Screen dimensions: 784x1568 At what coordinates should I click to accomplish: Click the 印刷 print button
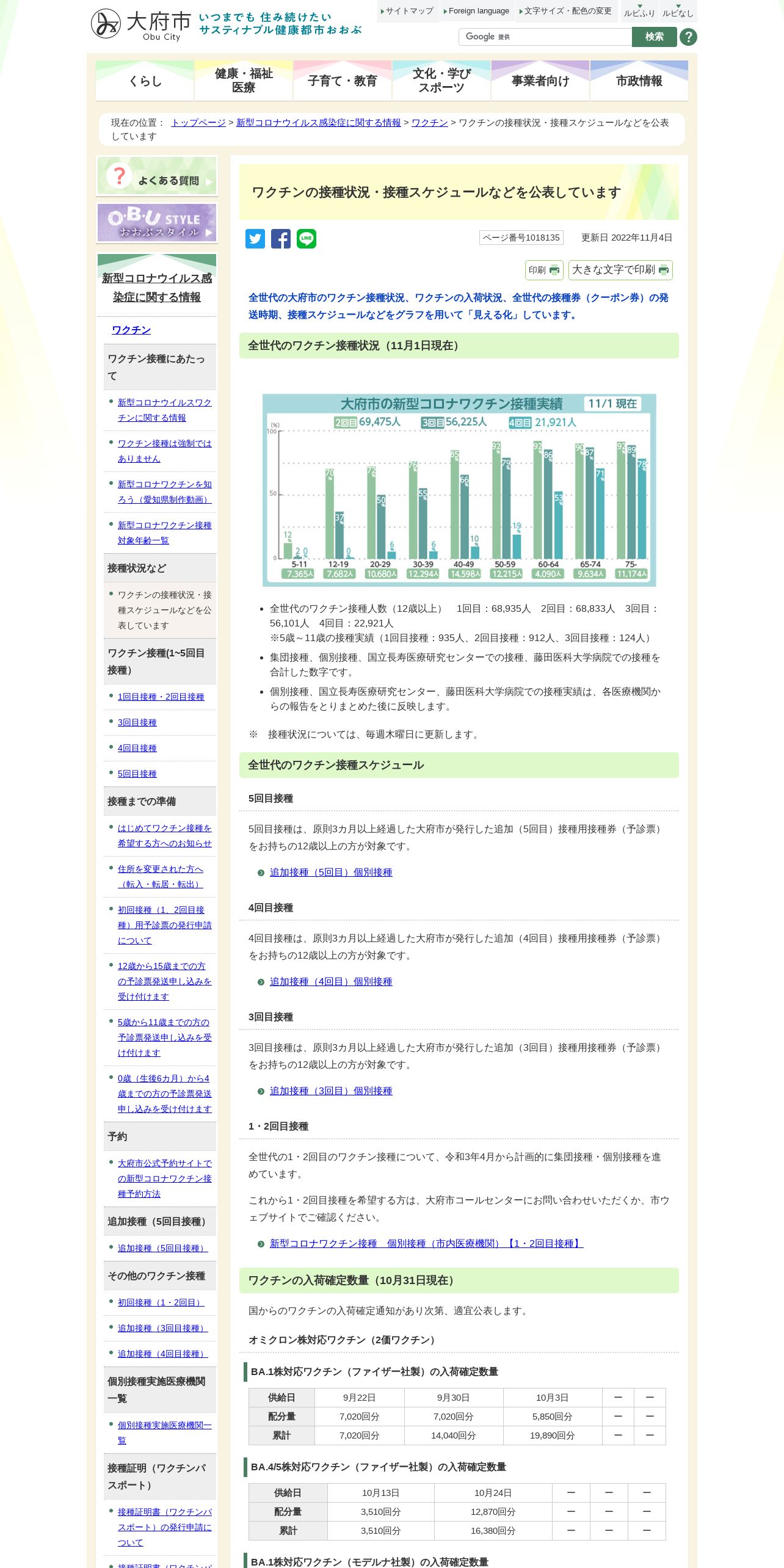pyautogui.click(x=544, y=270)
